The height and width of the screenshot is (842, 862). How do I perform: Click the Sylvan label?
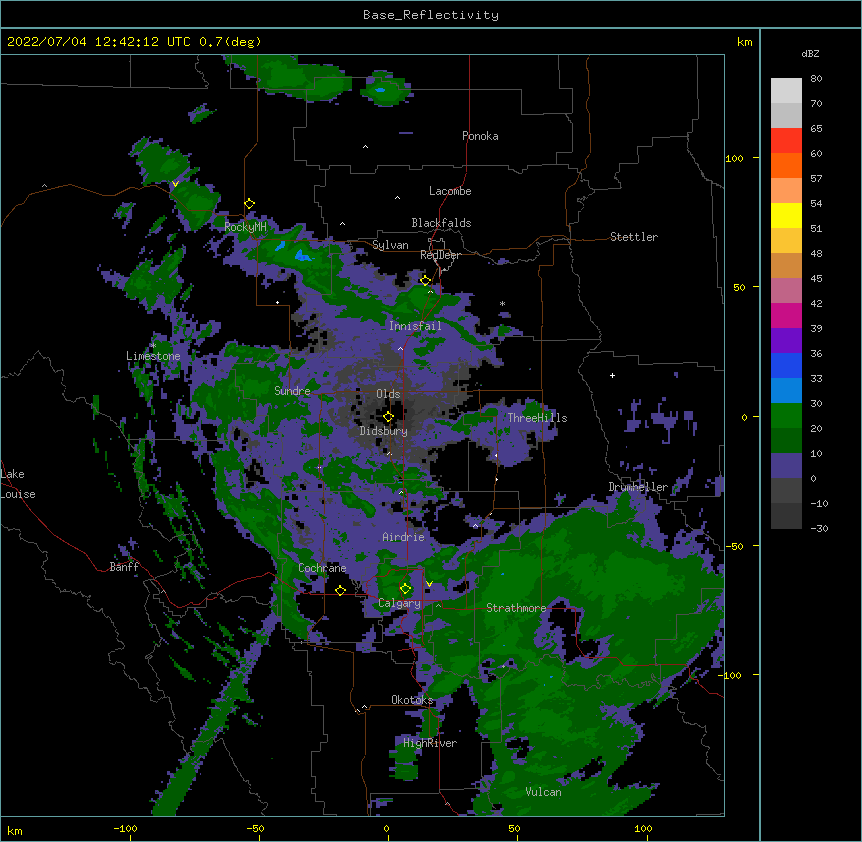(390, 245)
